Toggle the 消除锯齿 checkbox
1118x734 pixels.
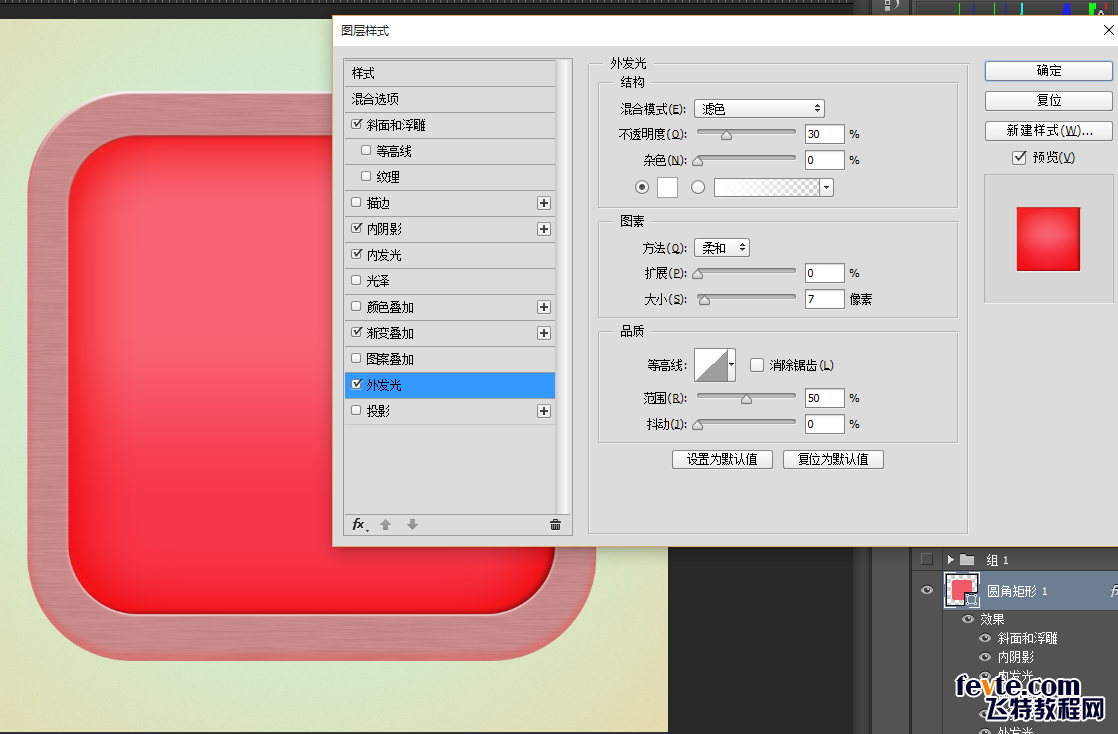tap(757, 365)
